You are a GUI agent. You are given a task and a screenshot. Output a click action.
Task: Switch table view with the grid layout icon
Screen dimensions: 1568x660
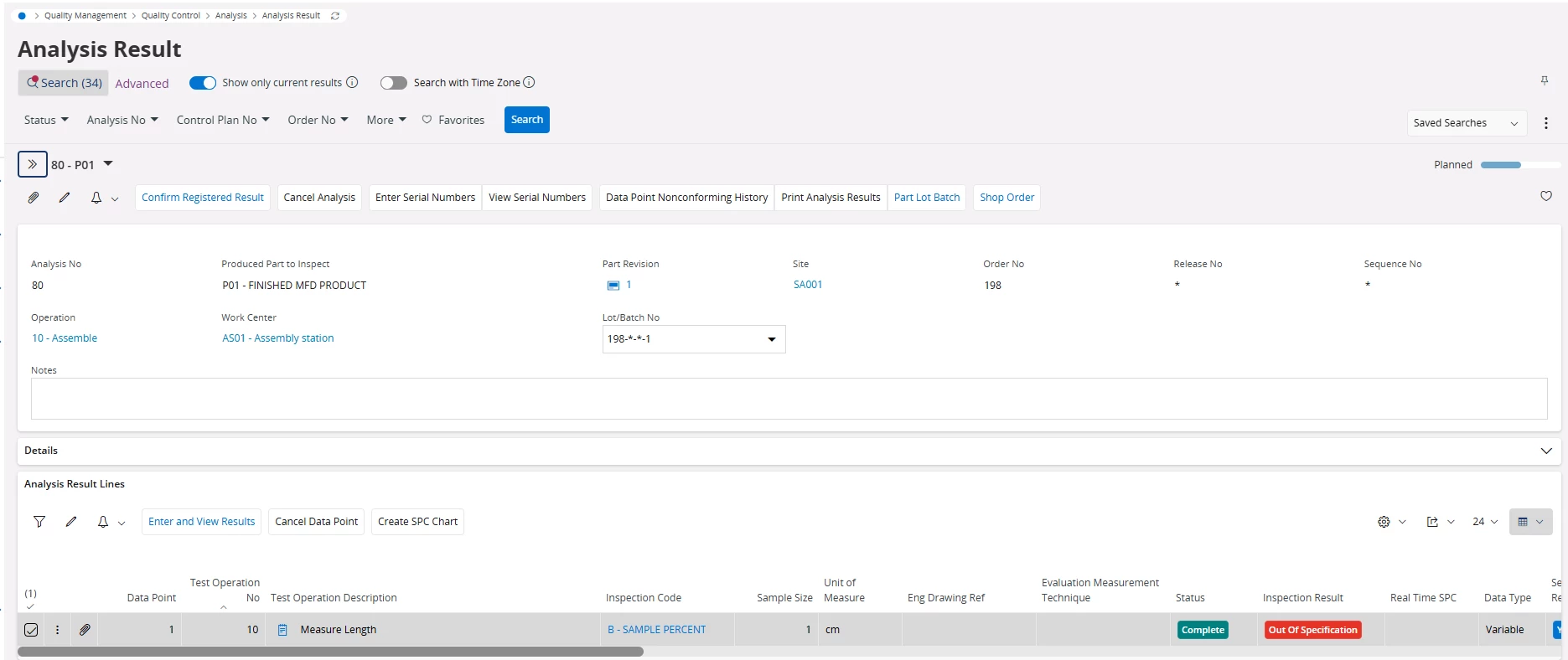(1530, 522)
